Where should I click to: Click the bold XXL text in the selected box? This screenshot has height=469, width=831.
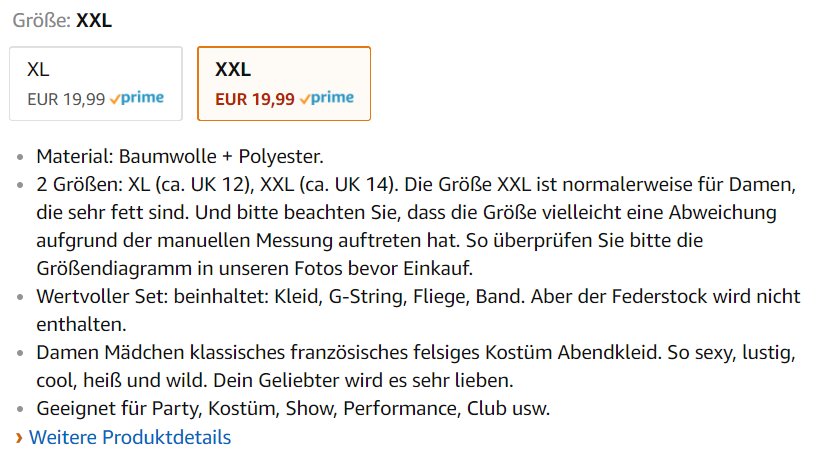click(233, 70)
